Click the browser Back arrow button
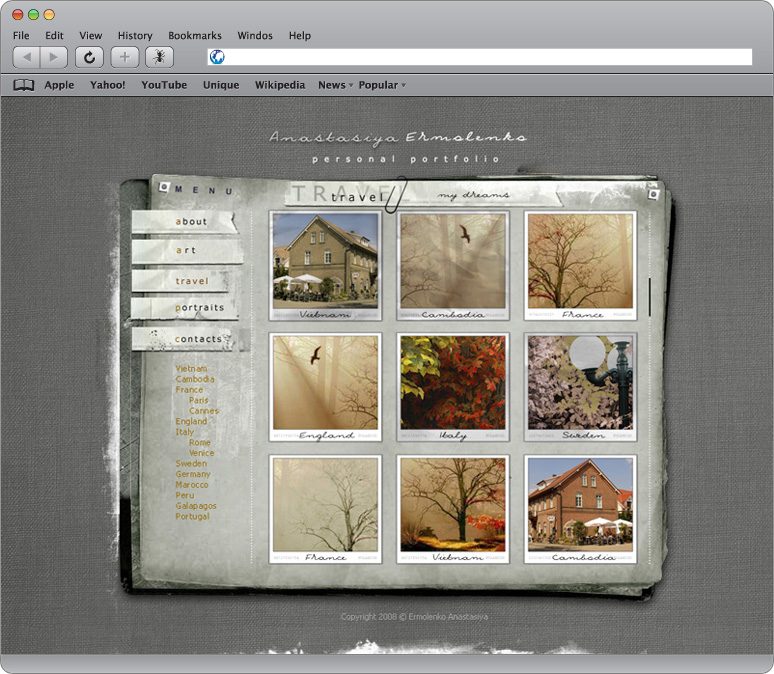 tap(26, 57)
